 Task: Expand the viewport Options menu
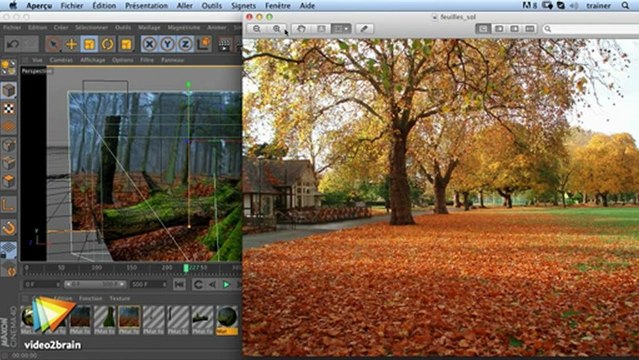pos(122,60)
